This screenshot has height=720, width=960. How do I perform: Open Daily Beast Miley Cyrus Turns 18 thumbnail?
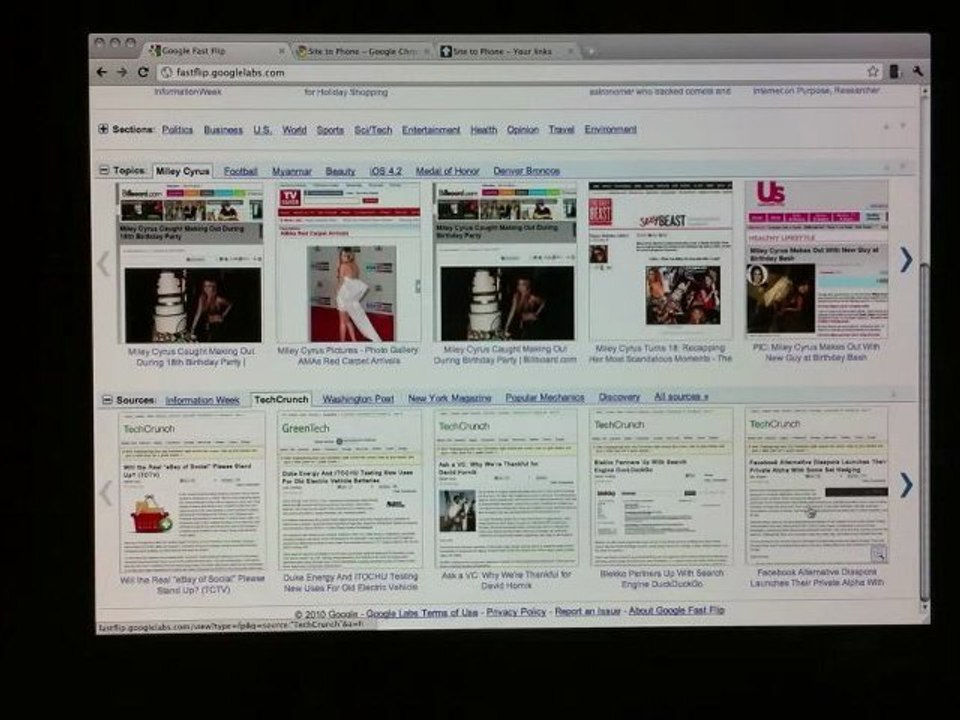tap(661, 260)
